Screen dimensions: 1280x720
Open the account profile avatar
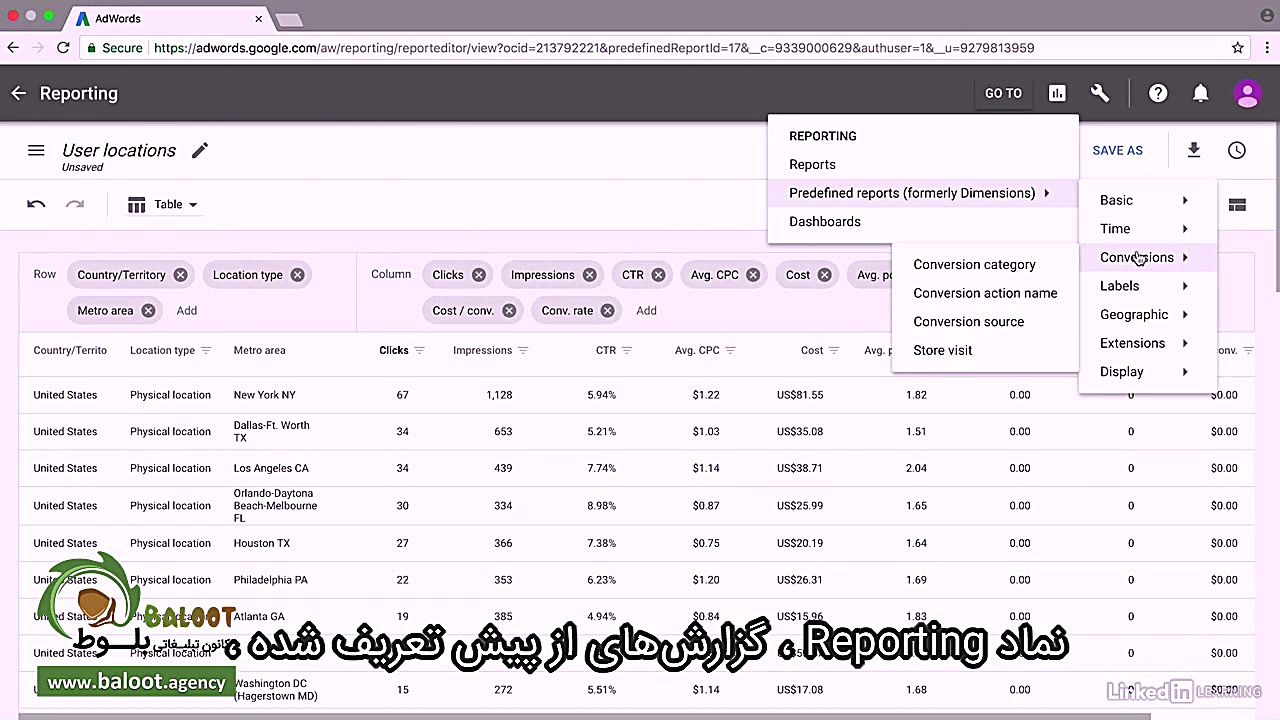coord(1248,93)
